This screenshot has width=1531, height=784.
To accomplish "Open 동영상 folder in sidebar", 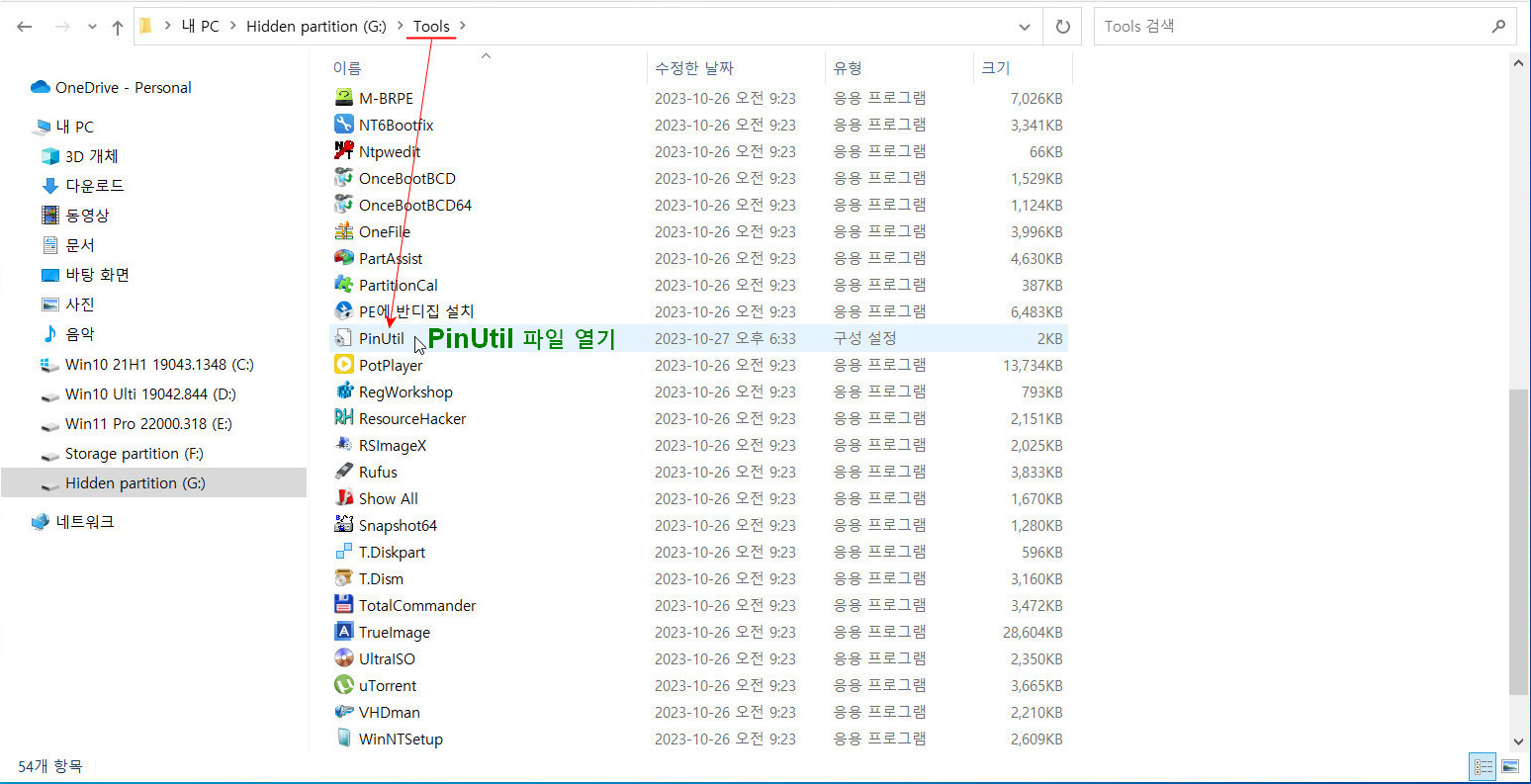I will click(x=87, y=216).
